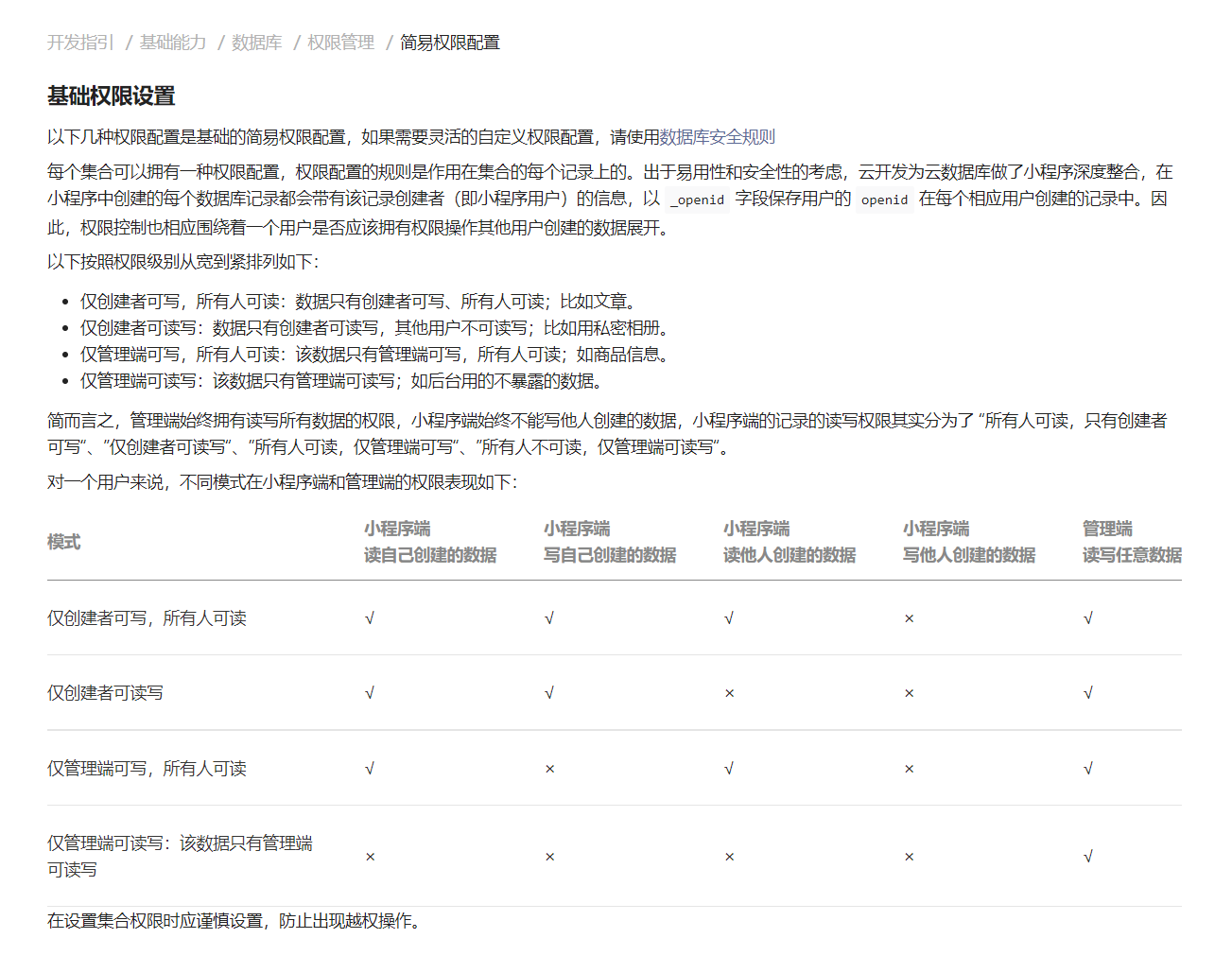Select sentence 在设置集合权限时应谨慎设置

pos(234,921)
